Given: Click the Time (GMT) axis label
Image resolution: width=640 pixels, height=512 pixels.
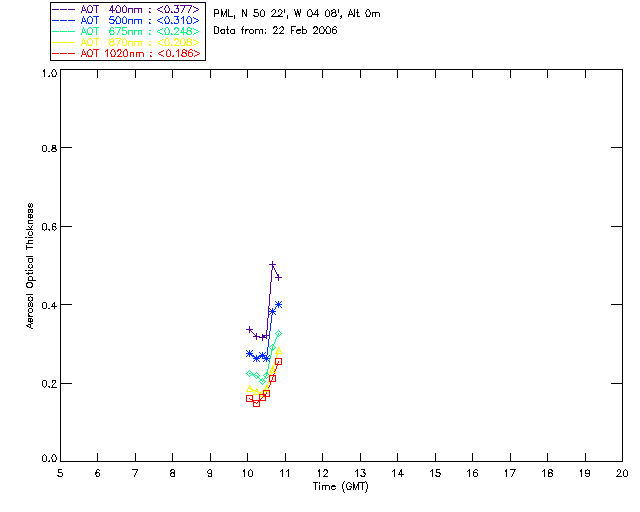Looking at the screenshot, I should click(x=340, y=487).
